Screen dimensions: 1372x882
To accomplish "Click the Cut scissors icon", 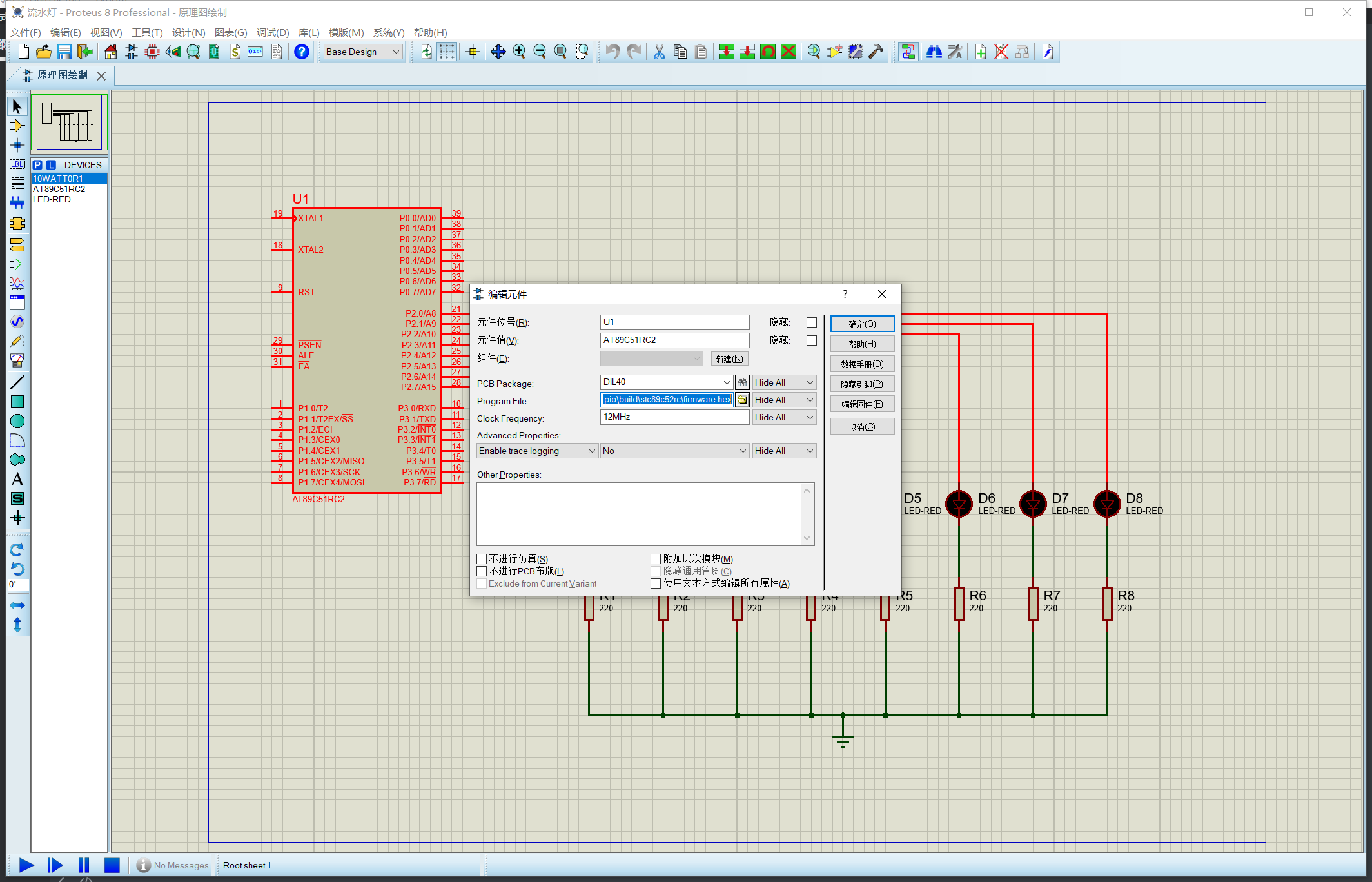I will 659,52.
